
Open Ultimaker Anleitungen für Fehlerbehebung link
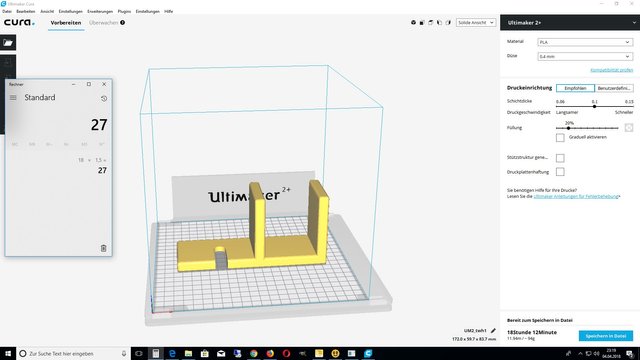click(x=576, y=196)
